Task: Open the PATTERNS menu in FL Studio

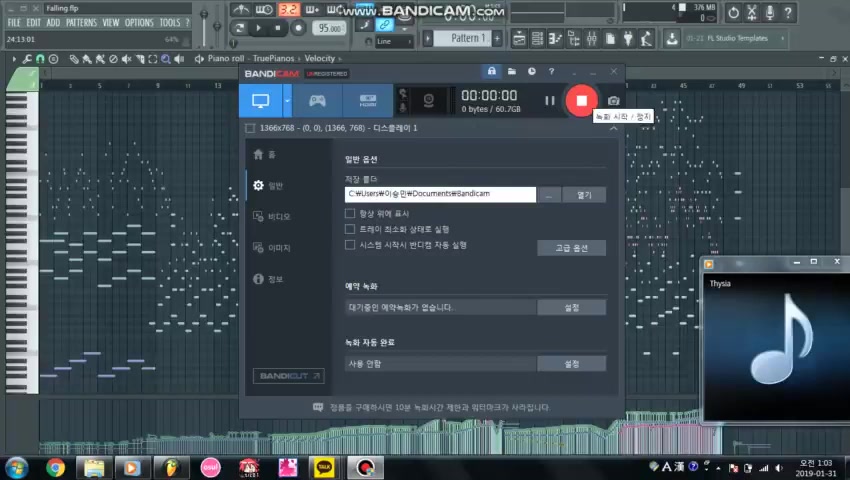Action: (x=81, y=23)
